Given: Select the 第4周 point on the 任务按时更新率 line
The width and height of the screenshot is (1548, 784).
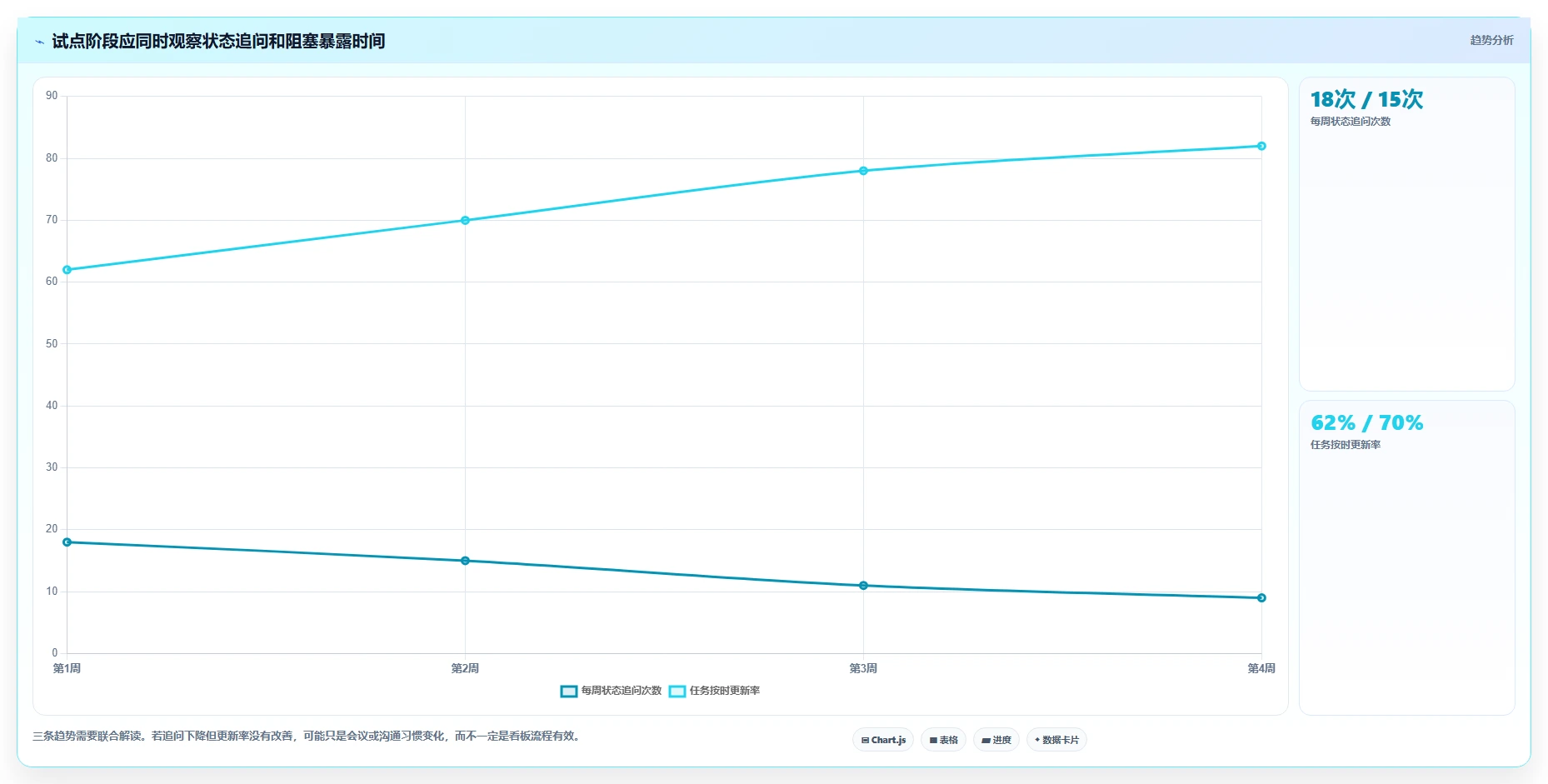Looking at the screenshot, I should [x=1261, y=146].
